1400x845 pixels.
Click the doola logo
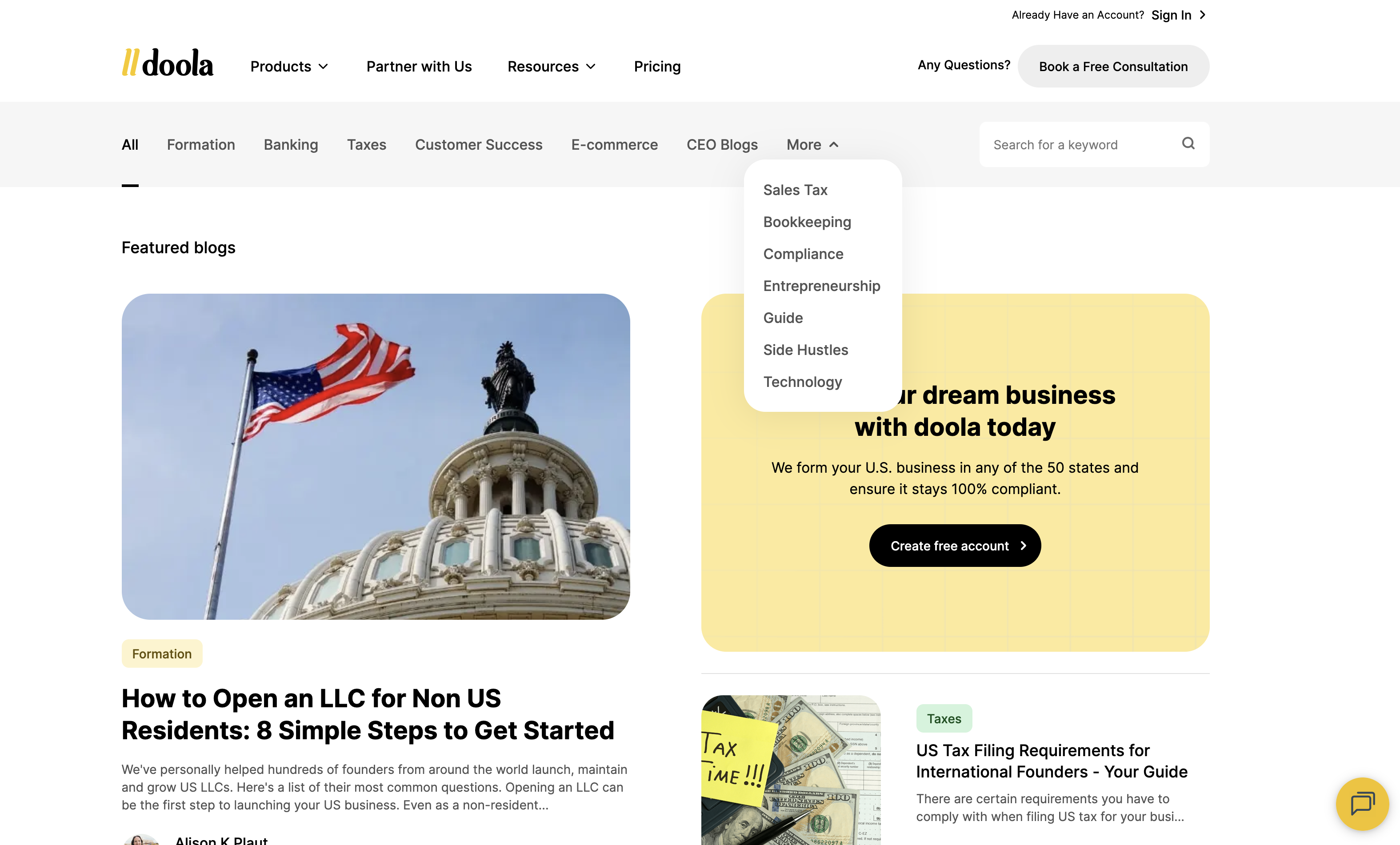click(x=168, y=63)
